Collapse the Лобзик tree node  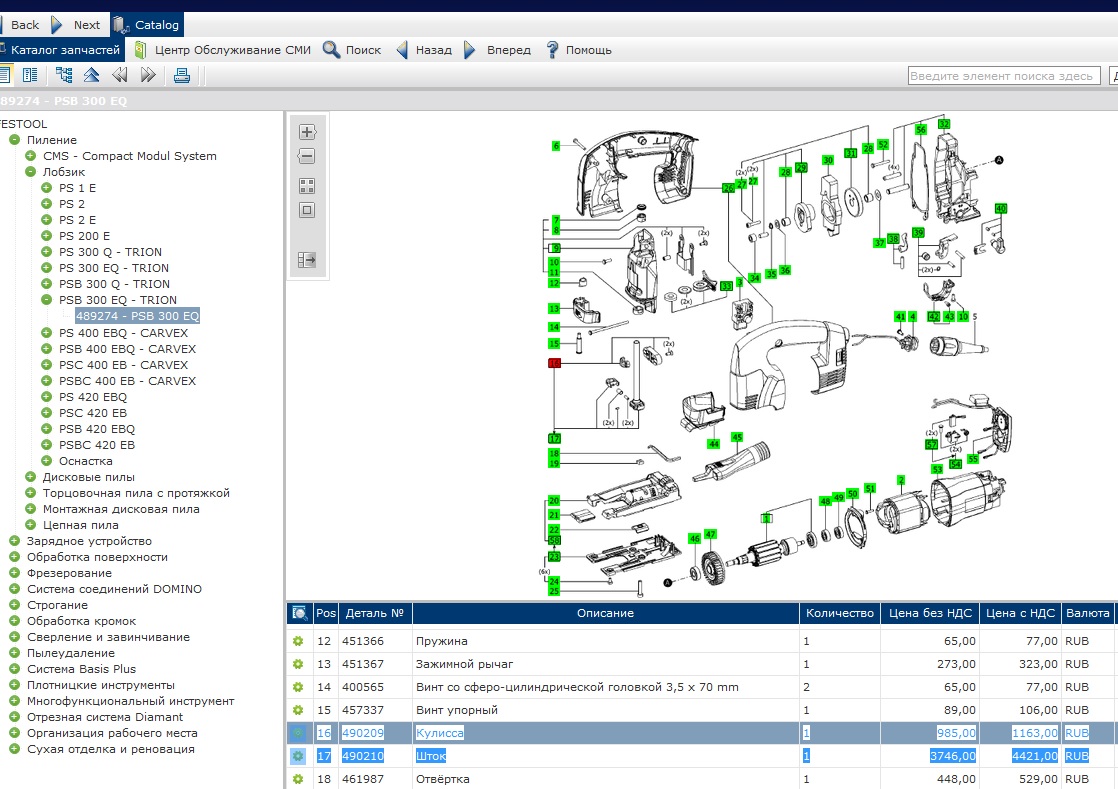30,172
